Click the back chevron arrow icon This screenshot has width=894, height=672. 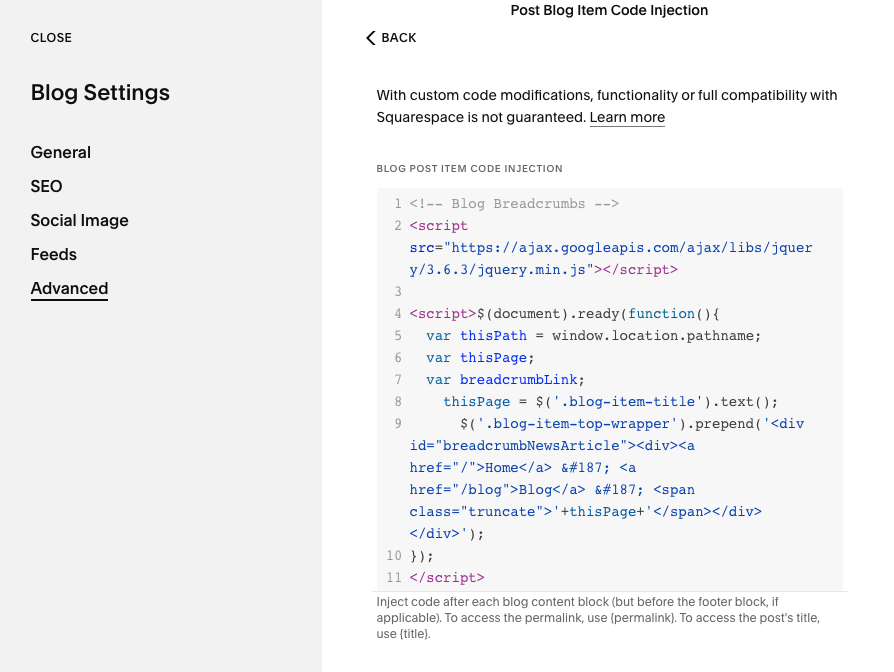click(371, 38)
